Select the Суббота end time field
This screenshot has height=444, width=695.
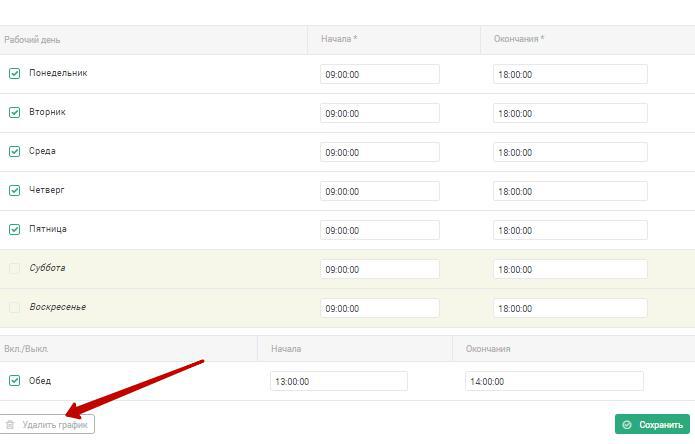click(570, 269)
